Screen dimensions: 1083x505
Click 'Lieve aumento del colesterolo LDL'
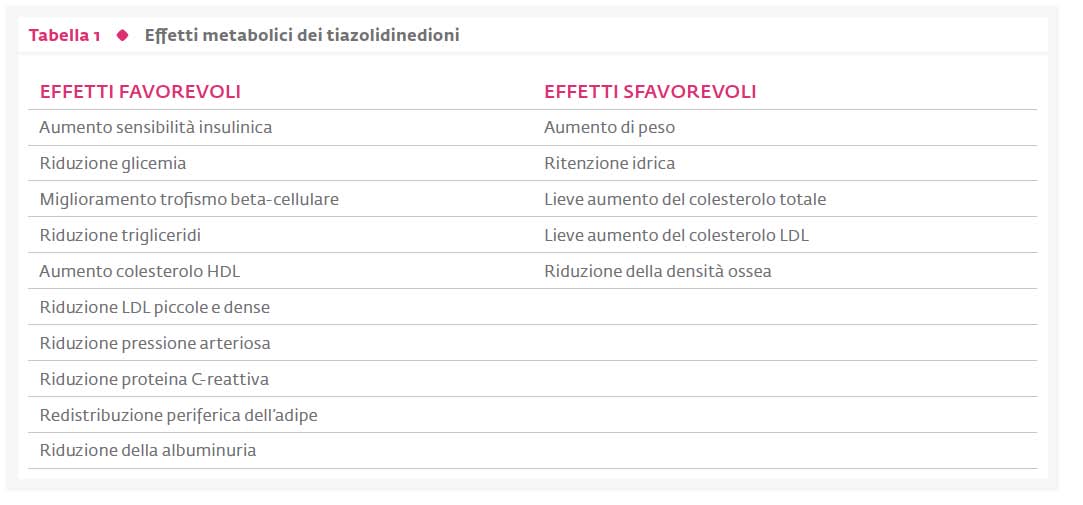pyautogui.click(x=676, y=236)
